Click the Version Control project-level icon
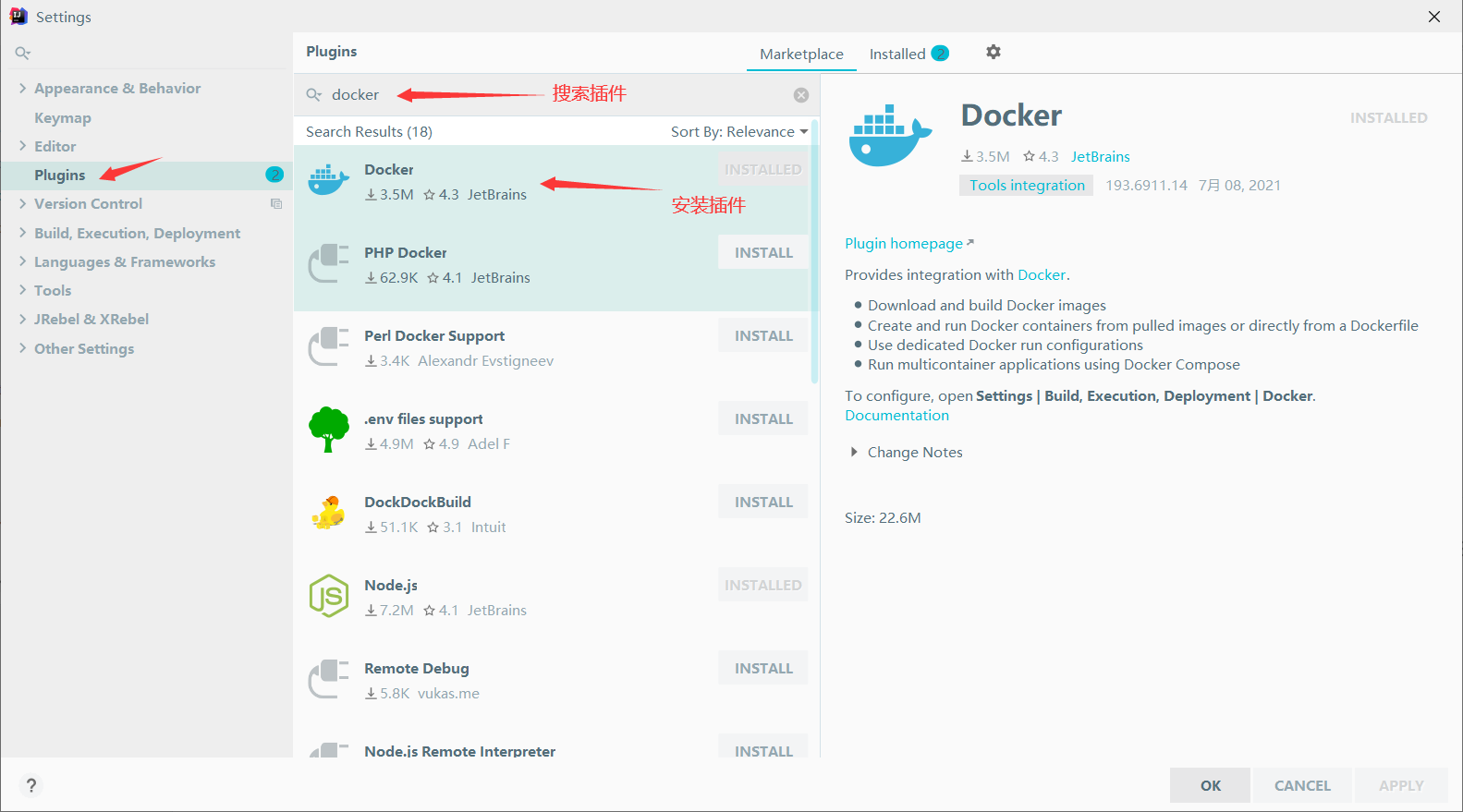The height and width of the screenshot is (812, 1463). point(275,203)
